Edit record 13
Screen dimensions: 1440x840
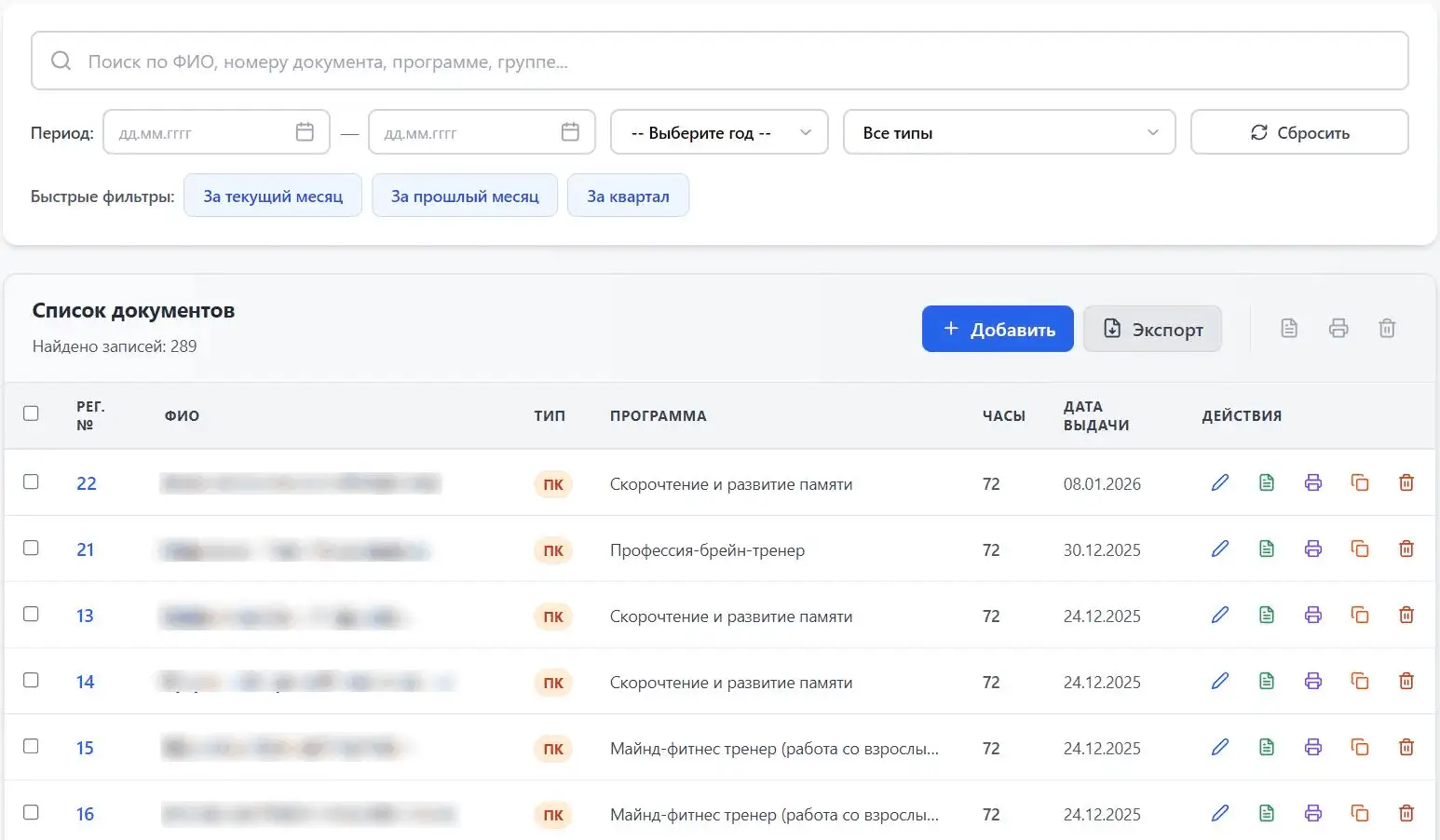1220,615
